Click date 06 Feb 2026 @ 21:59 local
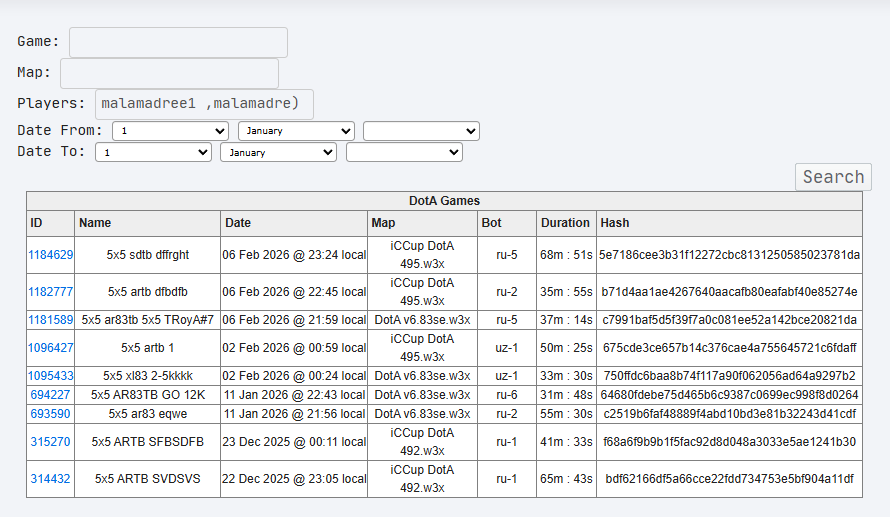Image resolution: width=890 pixels, height=517 pixels. [294, 320]
